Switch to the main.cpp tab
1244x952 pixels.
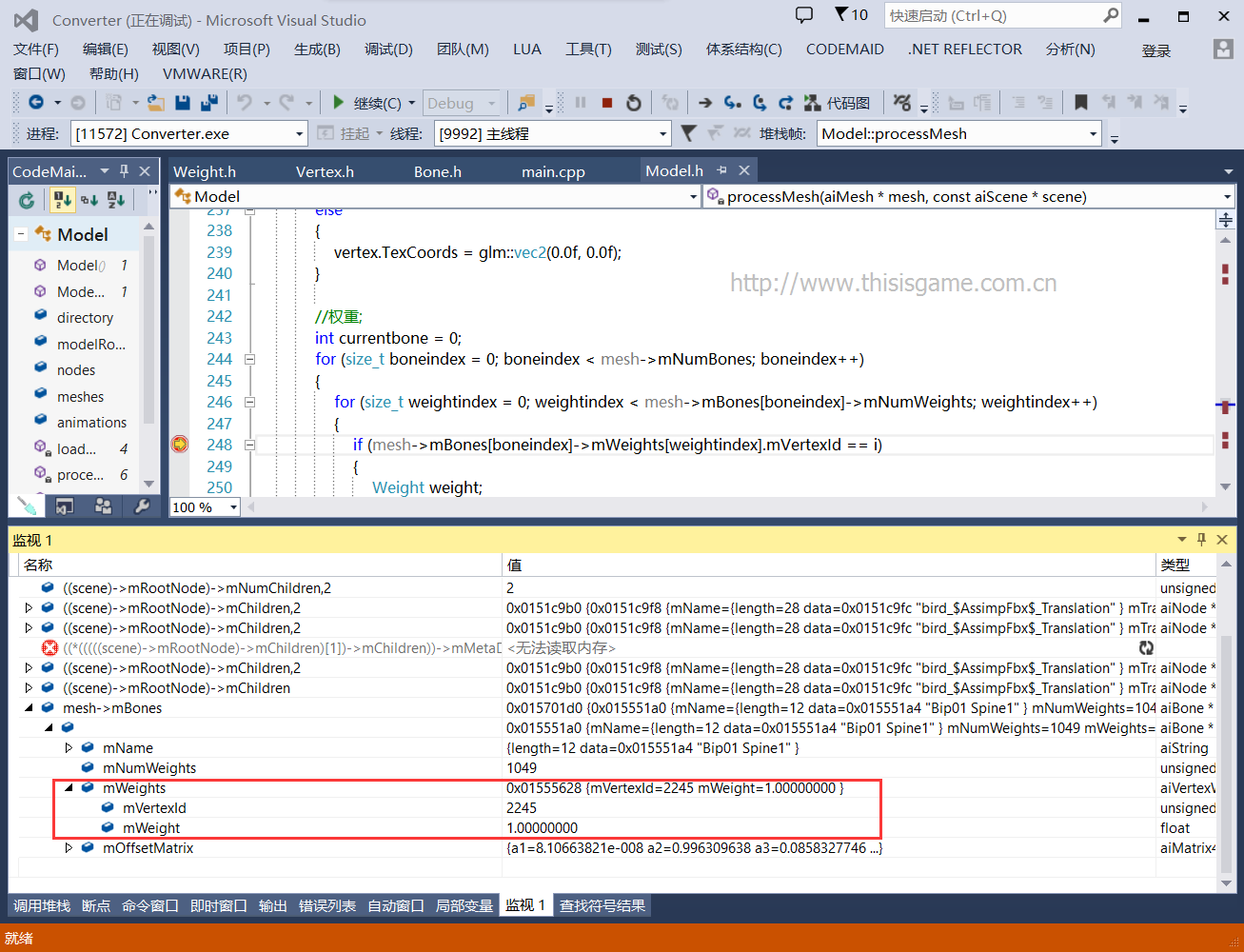coord(553,171)
